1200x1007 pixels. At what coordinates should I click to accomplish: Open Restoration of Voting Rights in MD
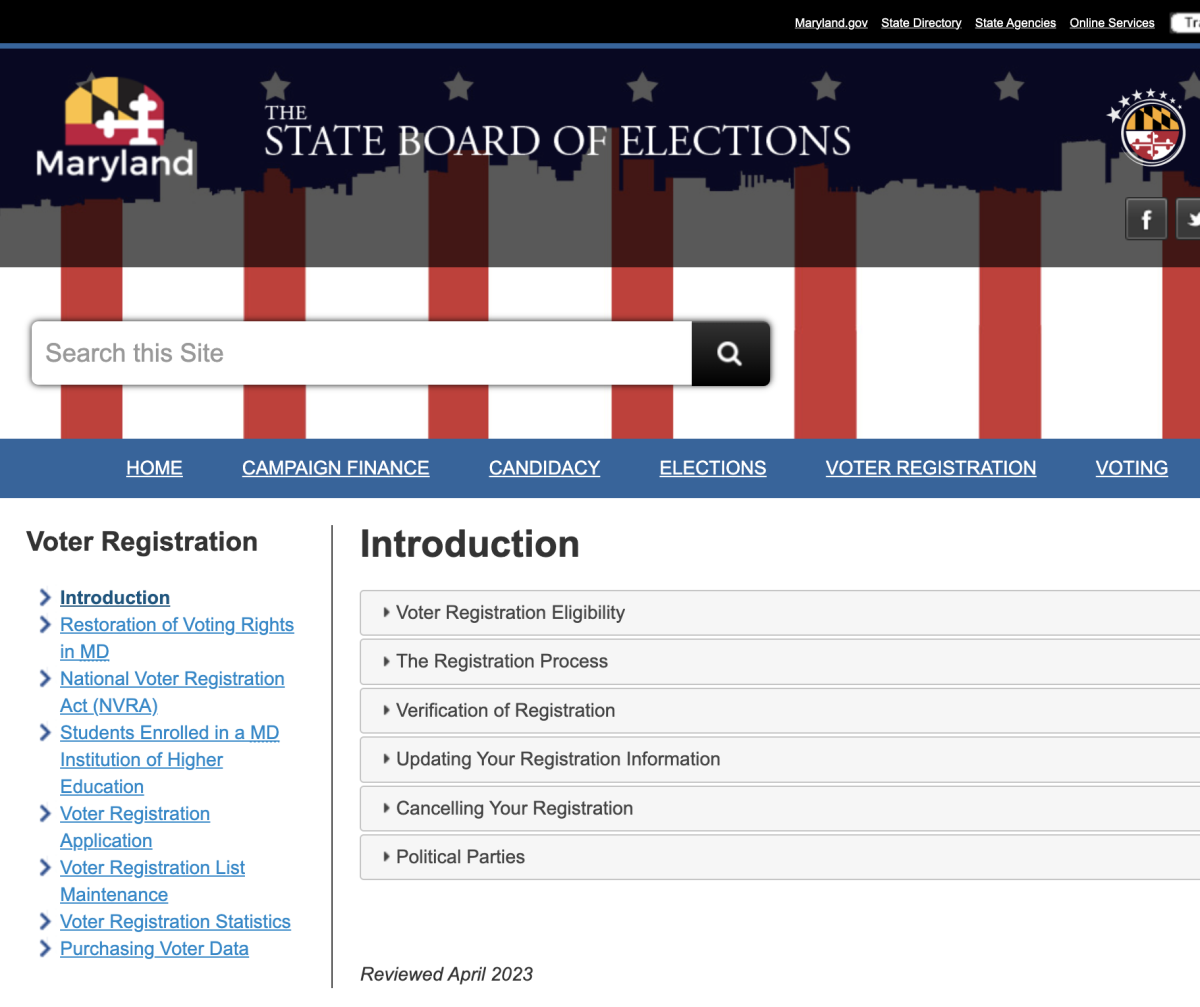177,638
